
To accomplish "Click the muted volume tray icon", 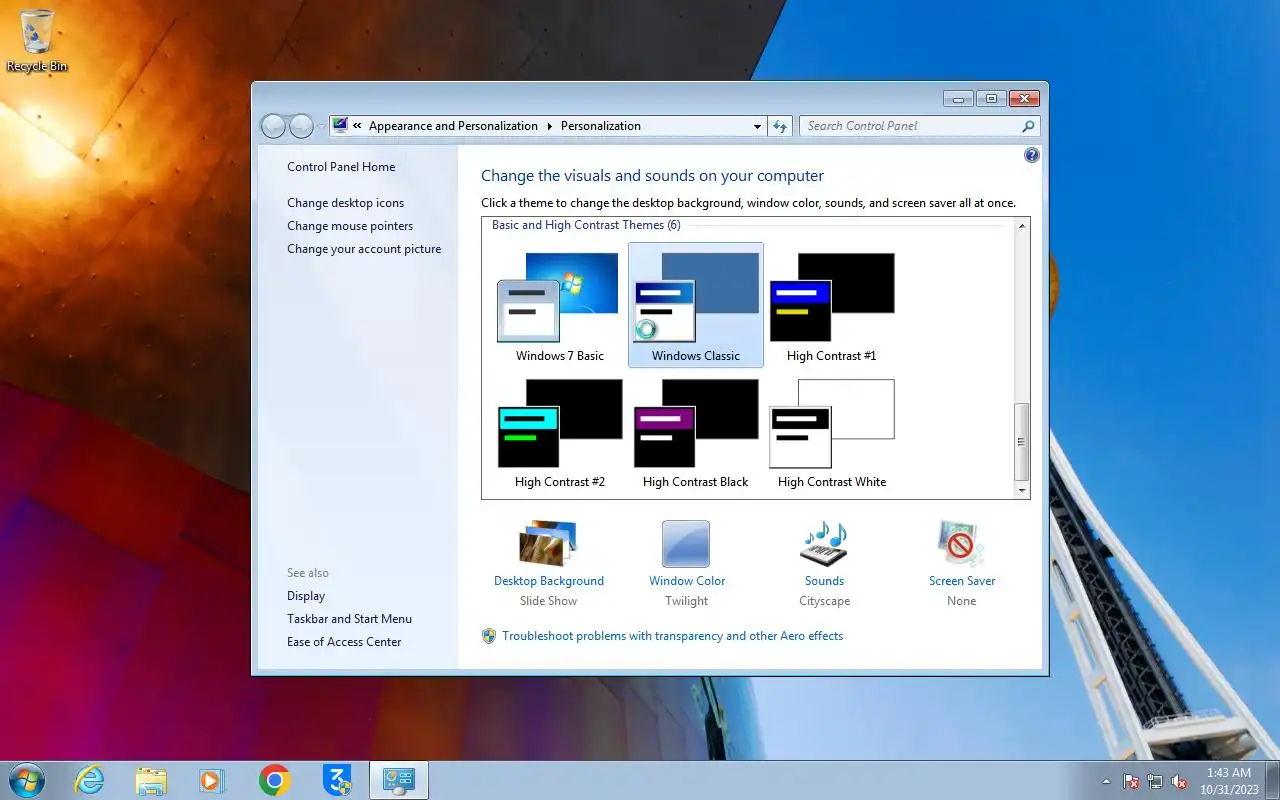I will pos(1179,781).
